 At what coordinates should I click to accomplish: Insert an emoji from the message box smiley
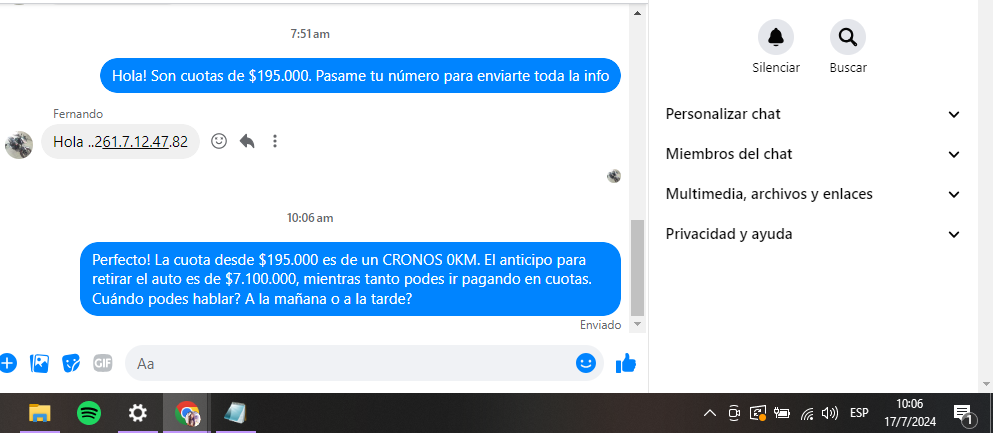click(586, 363)
